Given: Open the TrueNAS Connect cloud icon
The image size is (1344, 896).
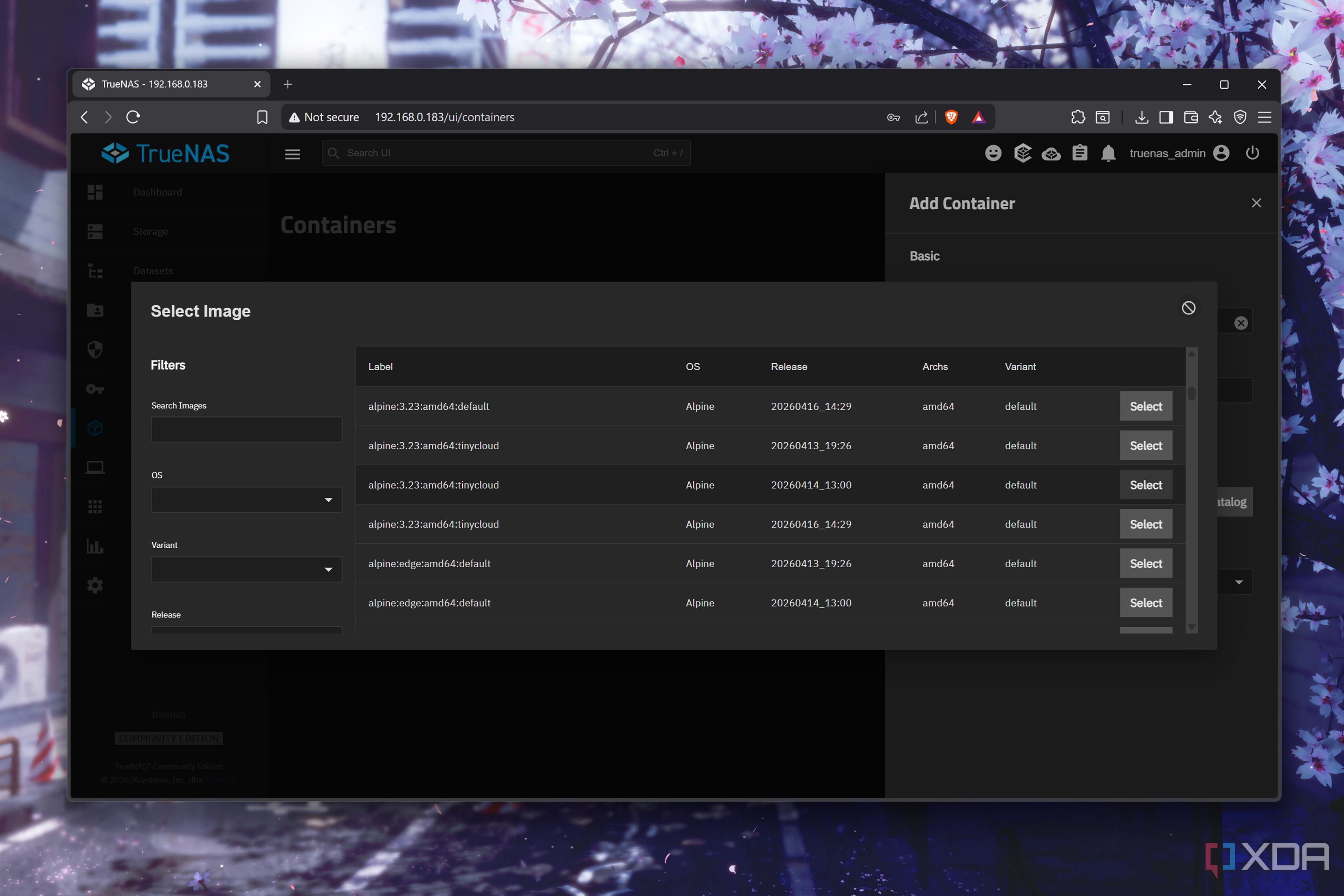Looking at the screenshot, I should 1051,154.
